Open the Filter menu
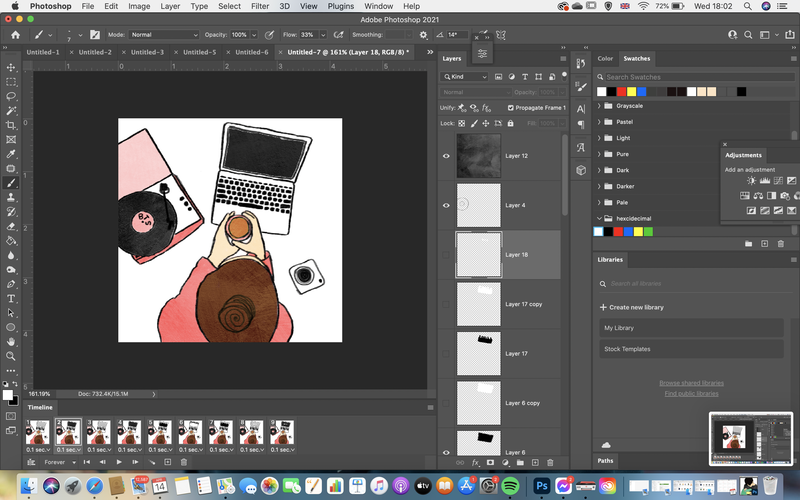800x500 pixels. click(x=260, y=6)
